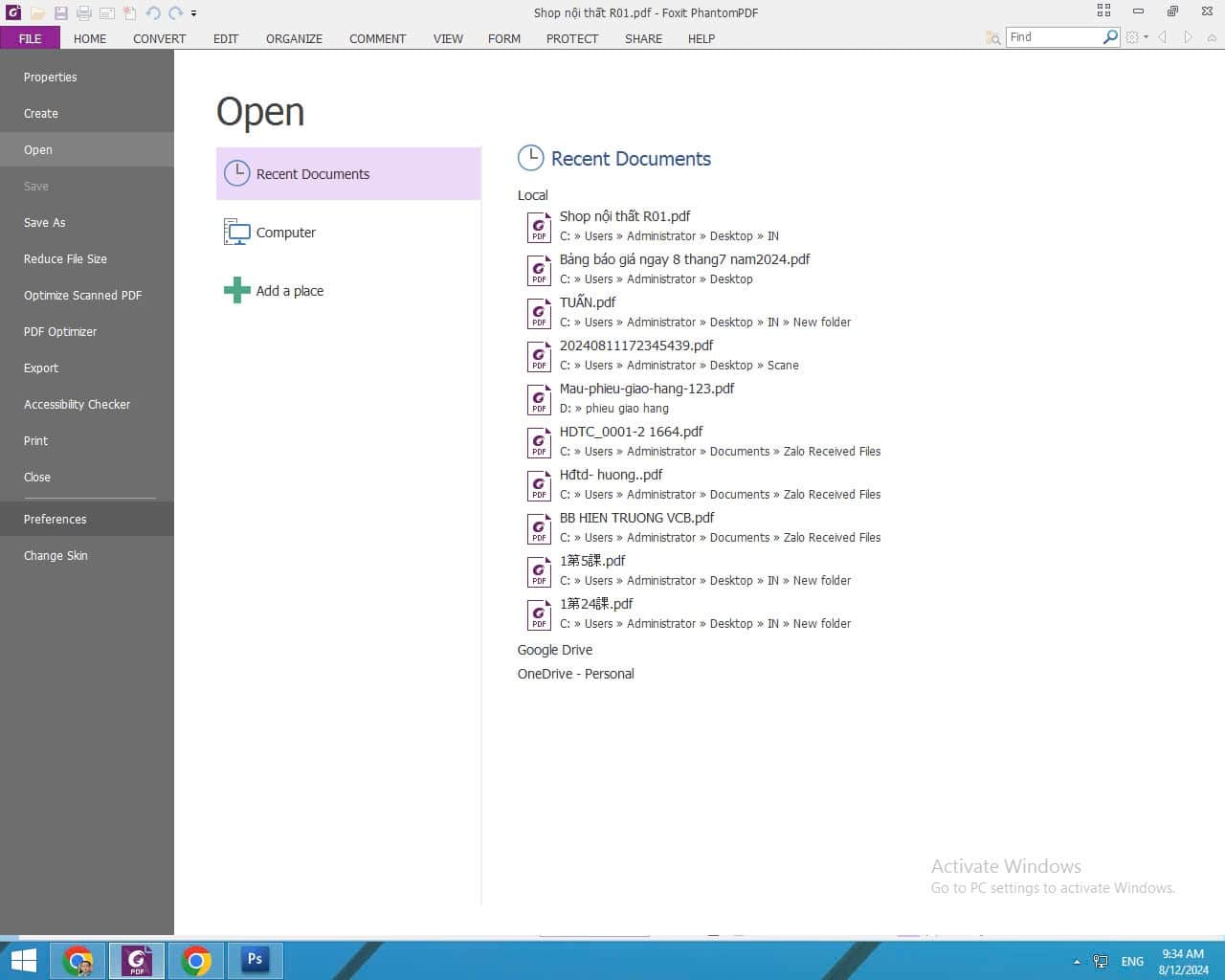Open the Customize Quick Access Toolbar dropdown arrow
The image size is (1225, 980).
coord(193,13)
